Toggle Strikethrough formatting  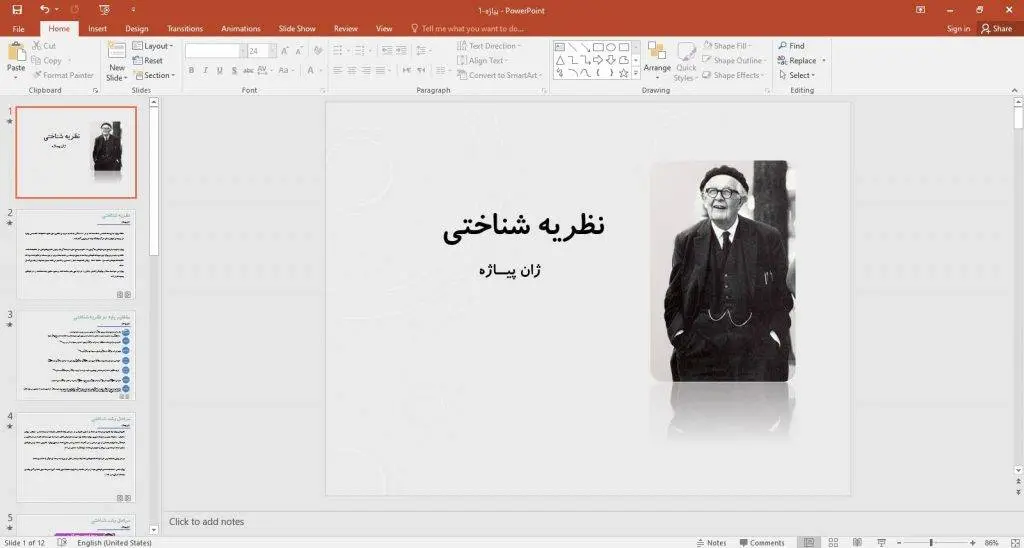pos(248,71)
